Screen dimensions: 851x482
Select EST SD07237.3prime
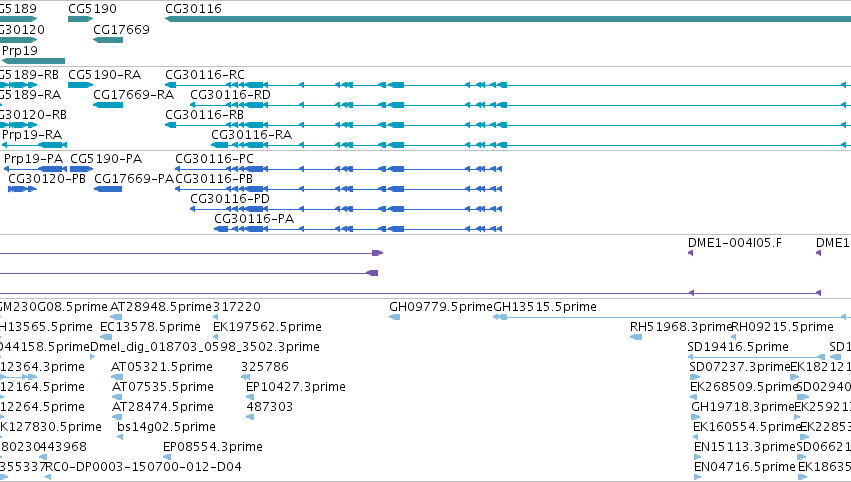(x=740, y=367)
